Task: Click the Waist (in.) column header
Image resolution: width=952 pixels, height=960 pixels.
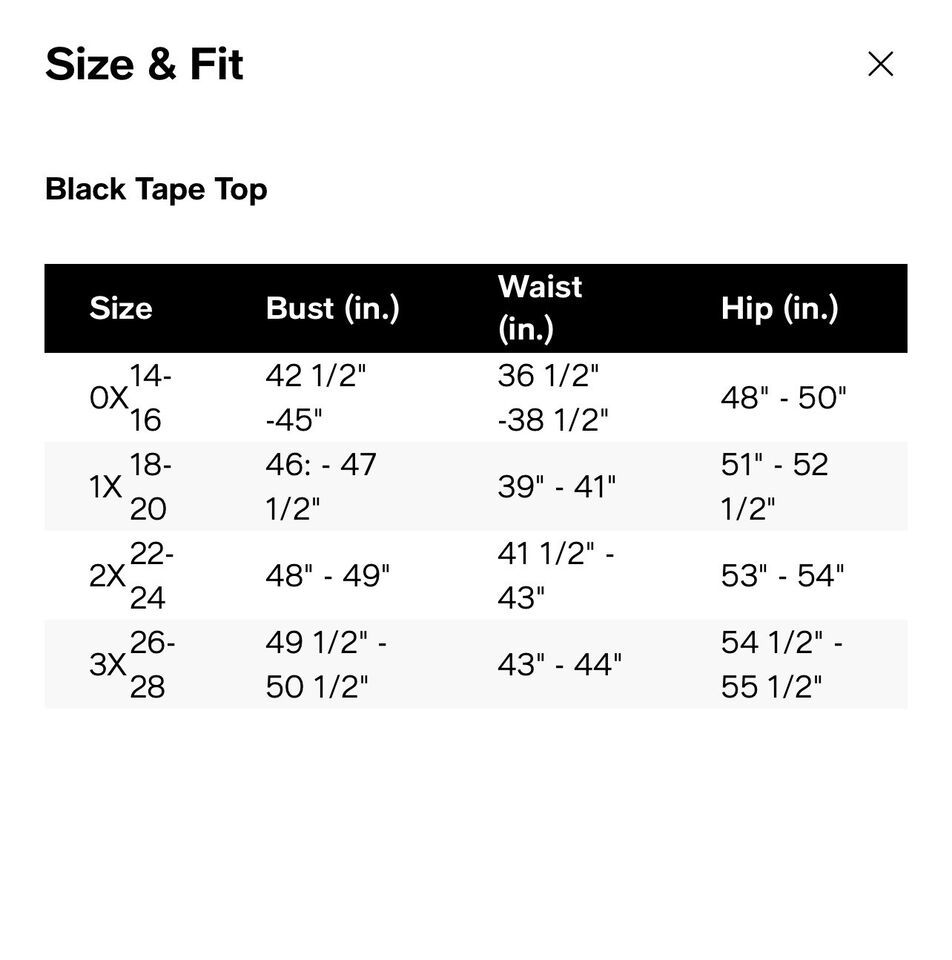Action: coord(540,308)
